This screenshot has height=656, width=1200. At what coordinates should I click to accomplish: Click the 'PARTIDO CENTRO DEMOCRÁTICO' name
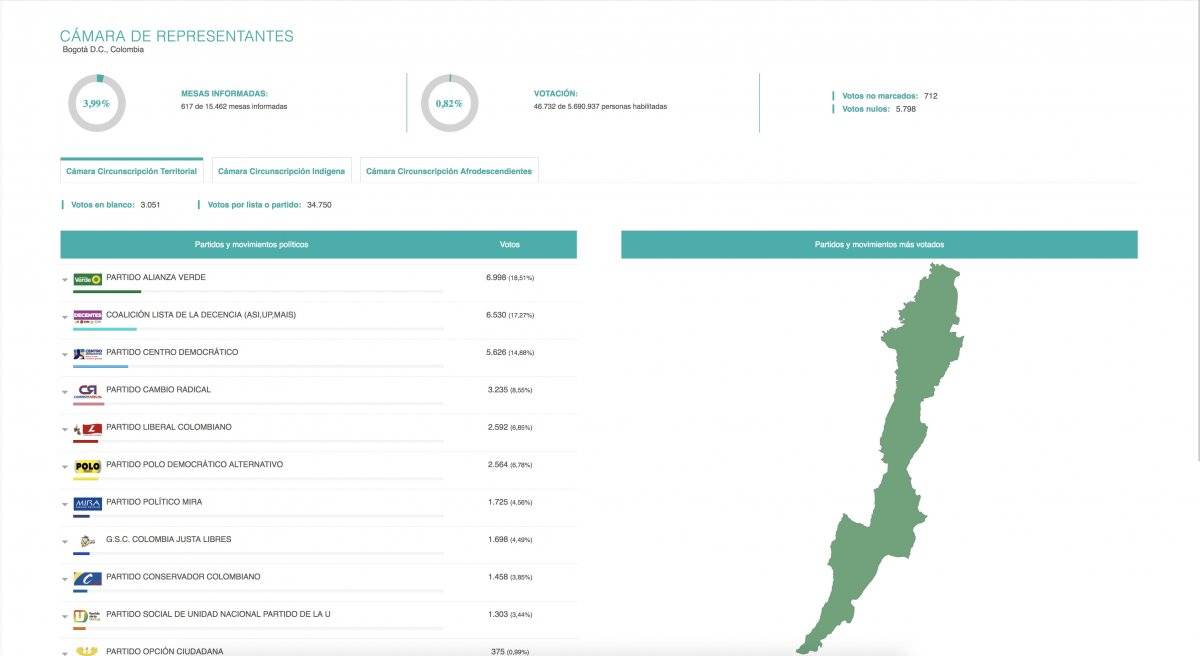pos(172,352)
